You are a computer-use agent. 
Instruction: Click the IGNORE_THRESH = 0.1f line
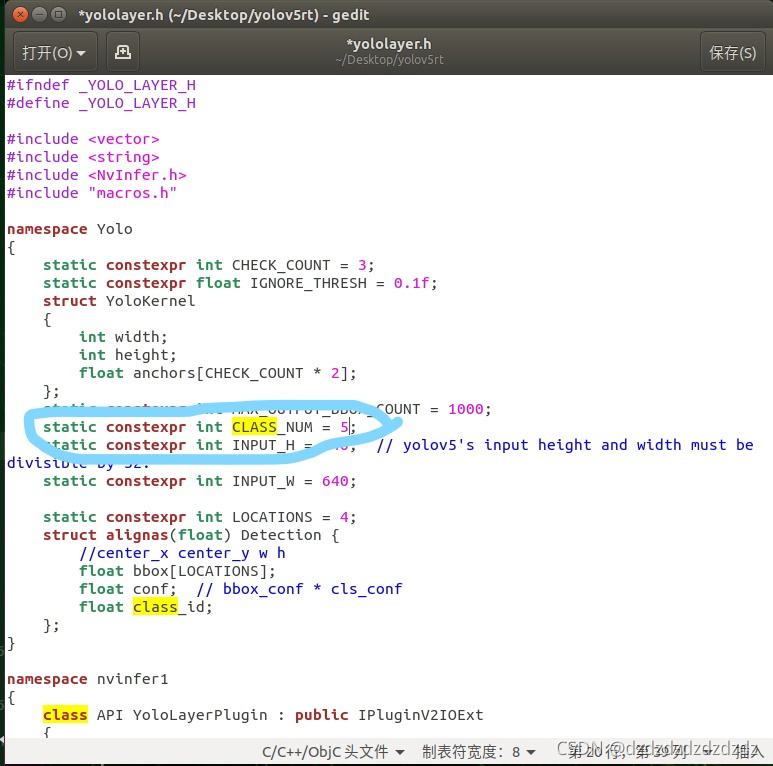(x=240, y=283)
